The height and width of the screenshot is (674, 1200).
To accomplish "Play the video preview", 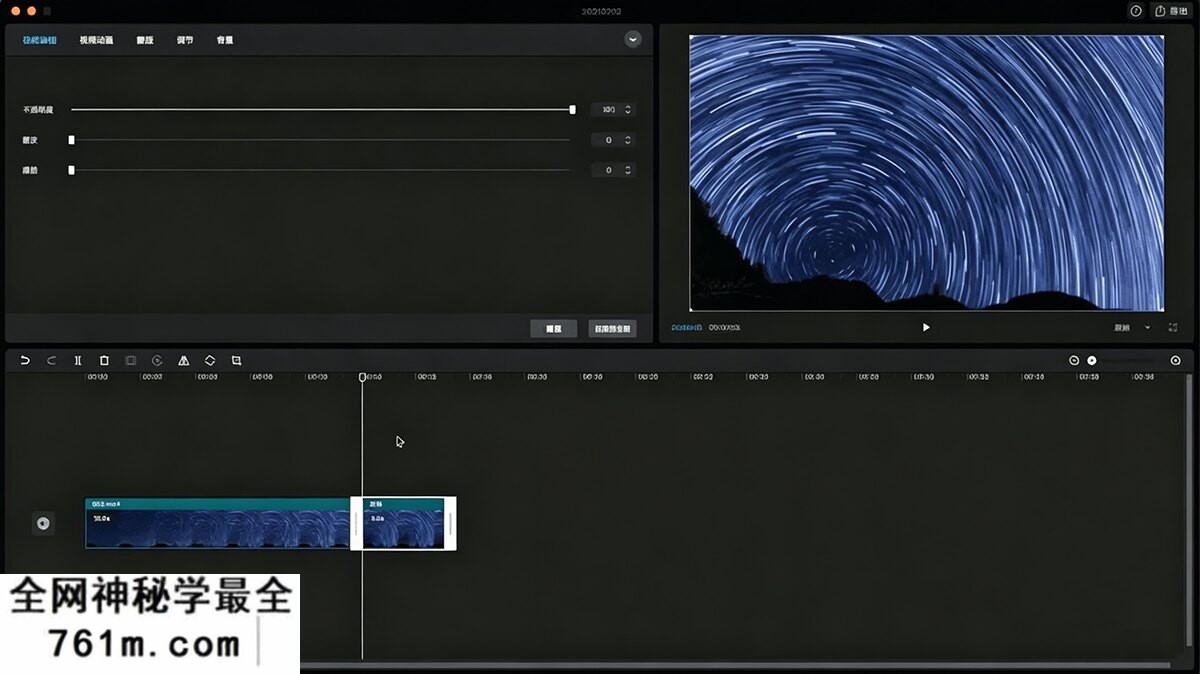I will pyautogui.click(x=926, y=327).
